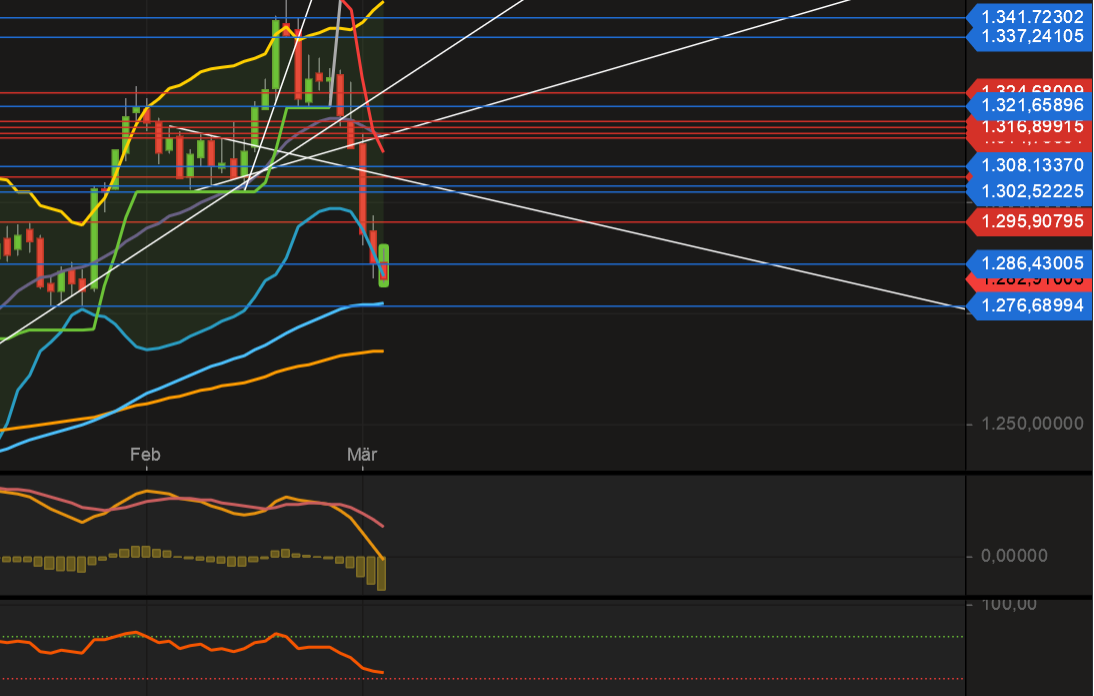
Task: Click the red 1.316,89915 price level tag
Action: (1029, 126)
